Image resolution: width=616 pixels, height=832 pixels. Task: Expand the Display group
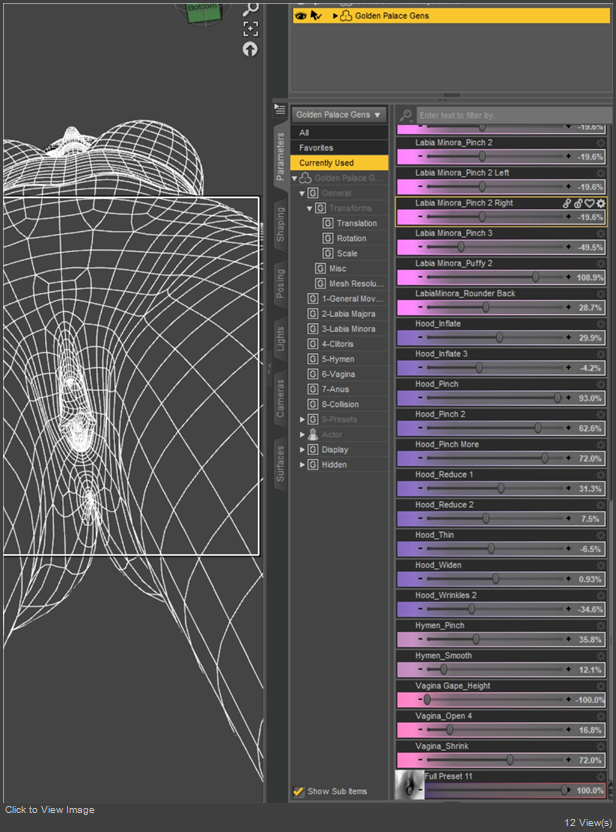pyautogui.click(x=302, y=449)
